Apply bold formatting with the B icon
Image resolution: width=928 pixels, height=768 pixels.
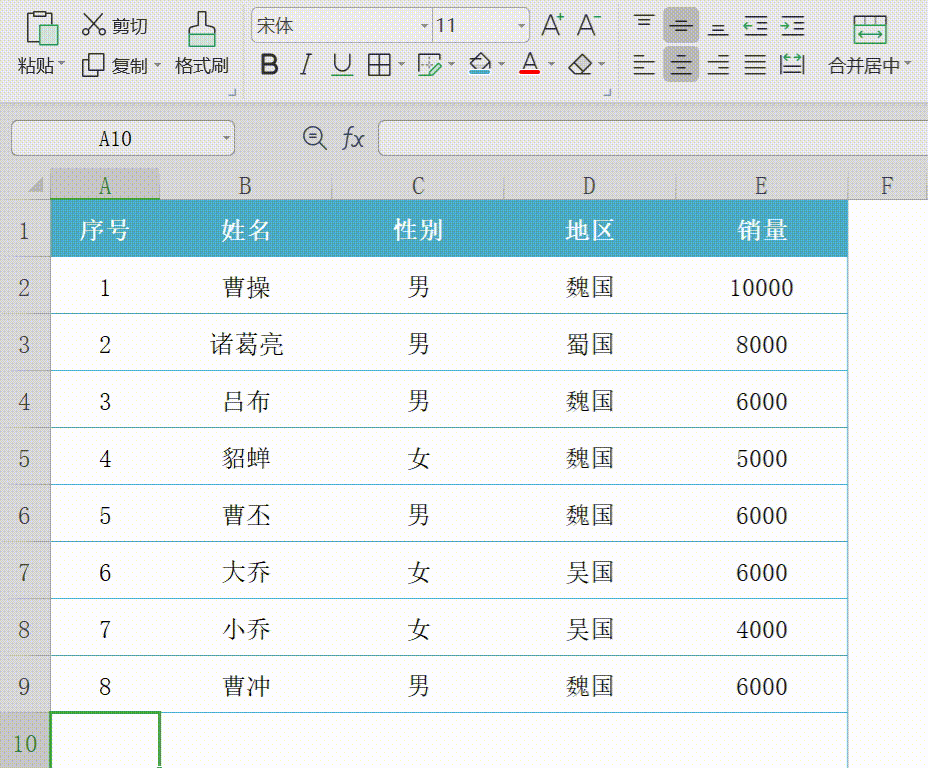[268, 63]
